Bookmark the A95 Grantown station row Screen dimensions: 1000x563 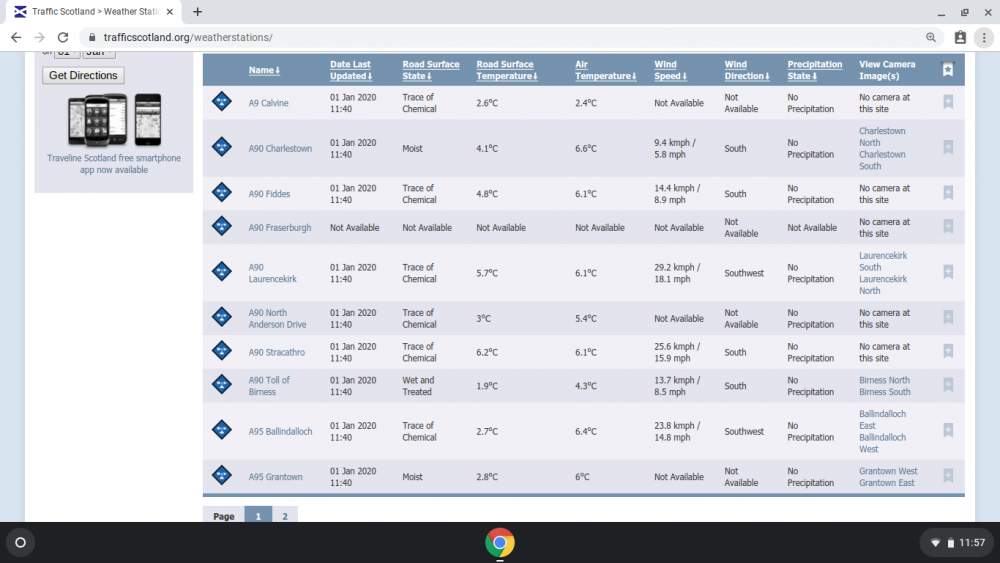(x=948, y=474)
